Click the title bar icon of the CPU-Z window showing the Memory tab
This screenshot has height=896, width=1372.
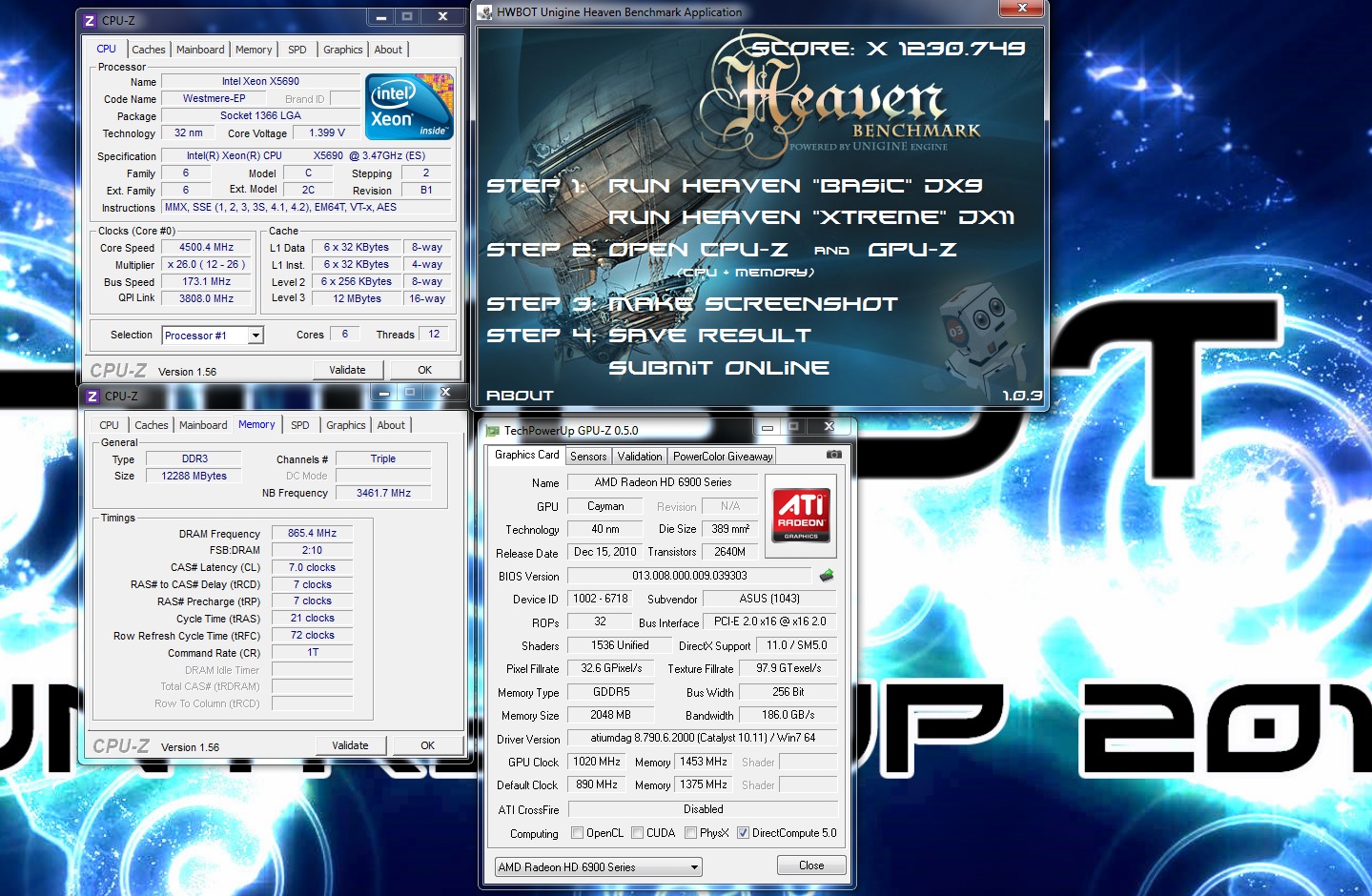coord(92,396)
